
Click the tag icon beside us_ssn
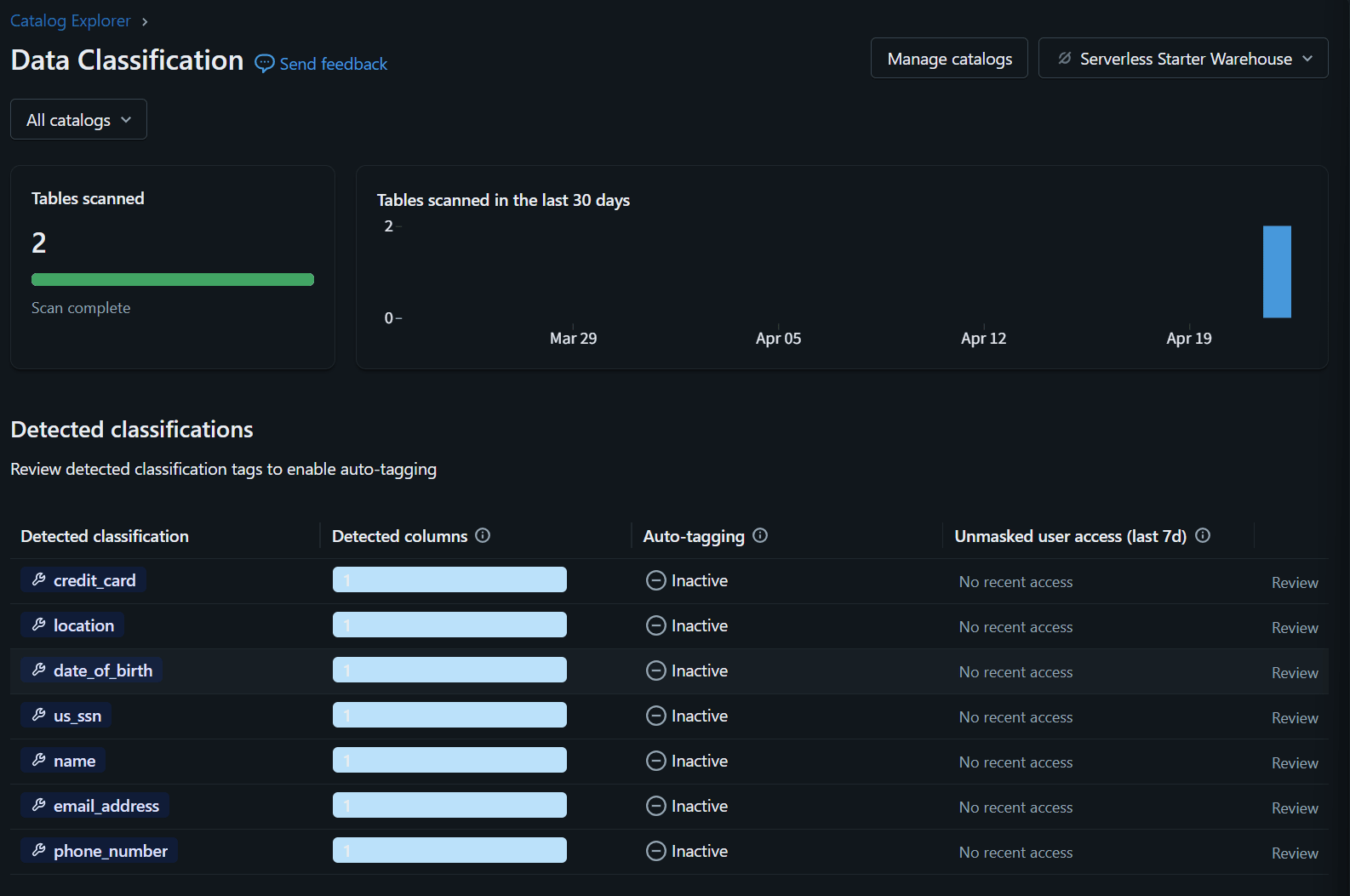pos(38,715)
